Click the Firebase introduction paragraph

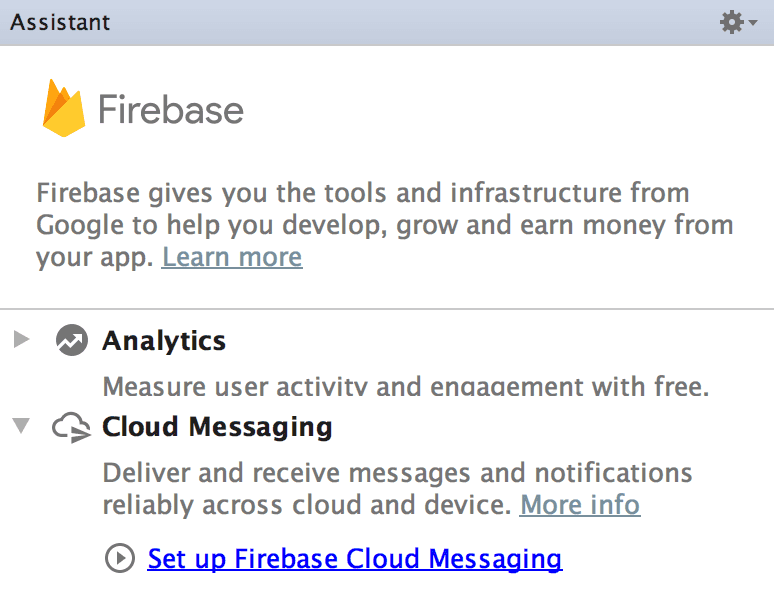click(x=385, y=225)
